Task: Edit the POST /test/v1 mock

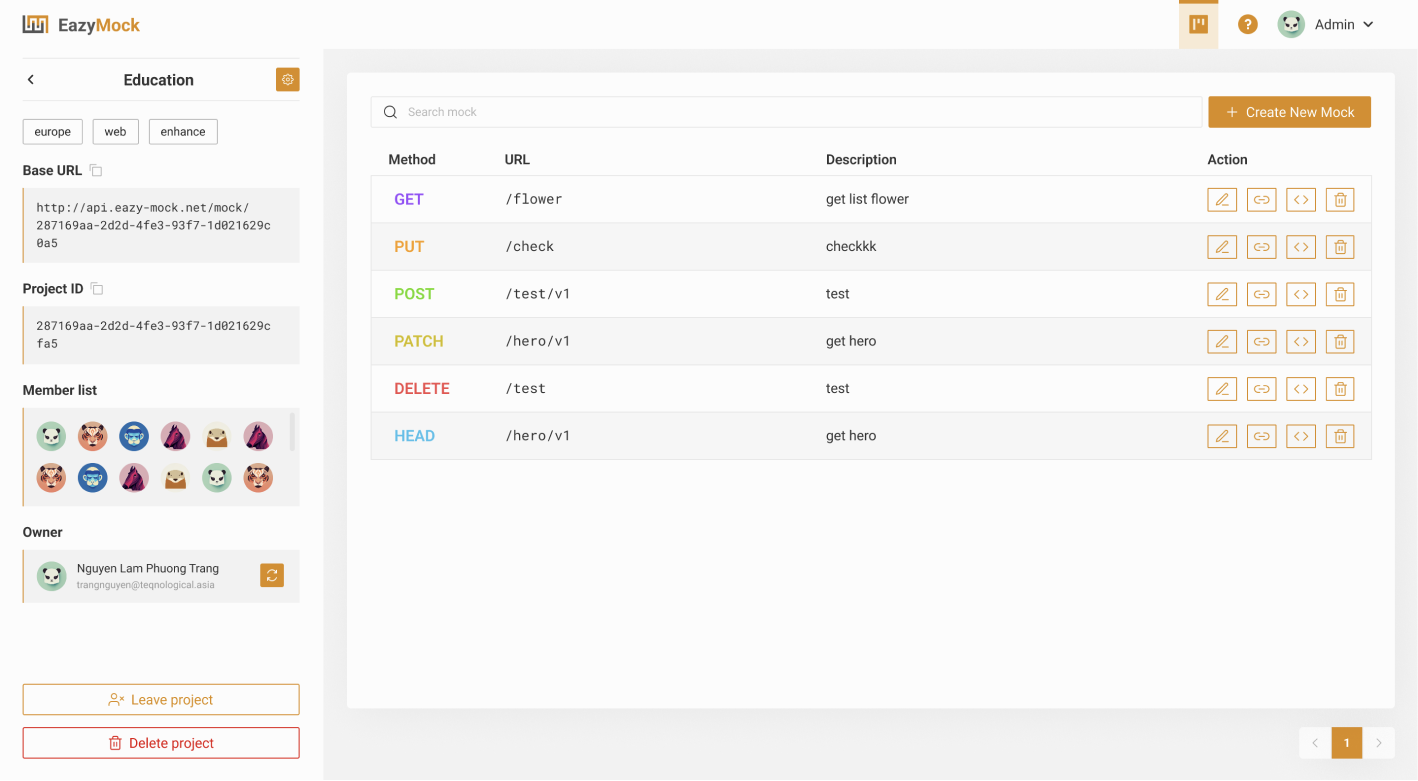Action: tap(1222, 294)
